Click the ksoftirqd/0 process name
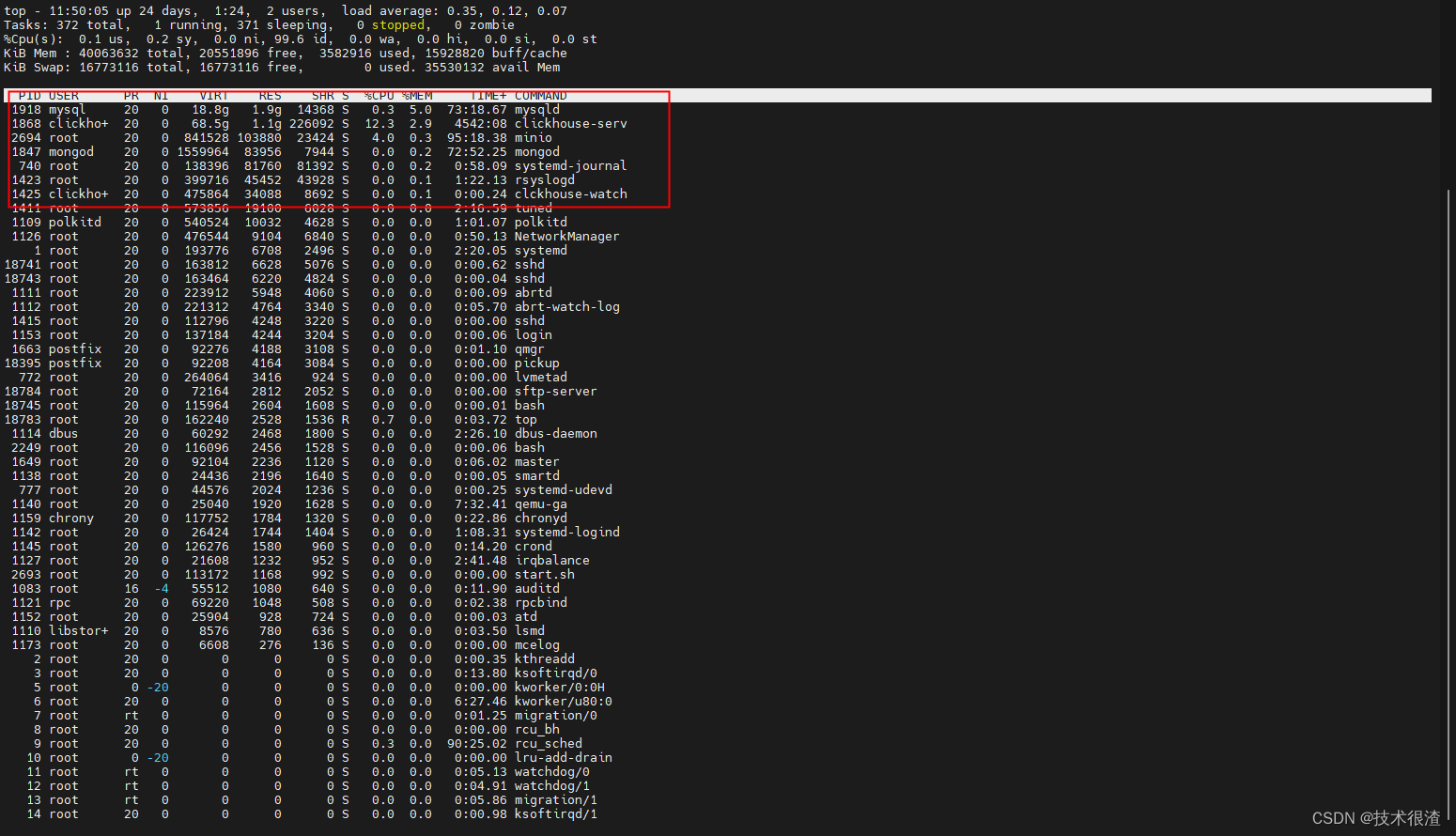Screen dimensions: 1456x836 click(556, 673)
